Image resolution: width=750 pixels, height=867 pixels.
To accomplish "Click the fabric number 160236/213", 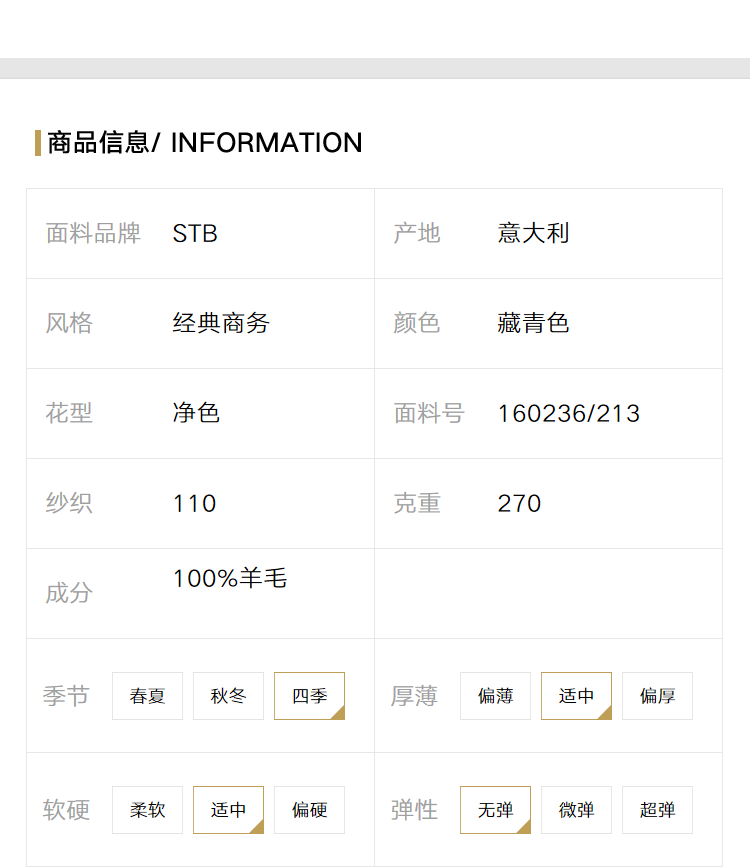I will click(569, 414).
